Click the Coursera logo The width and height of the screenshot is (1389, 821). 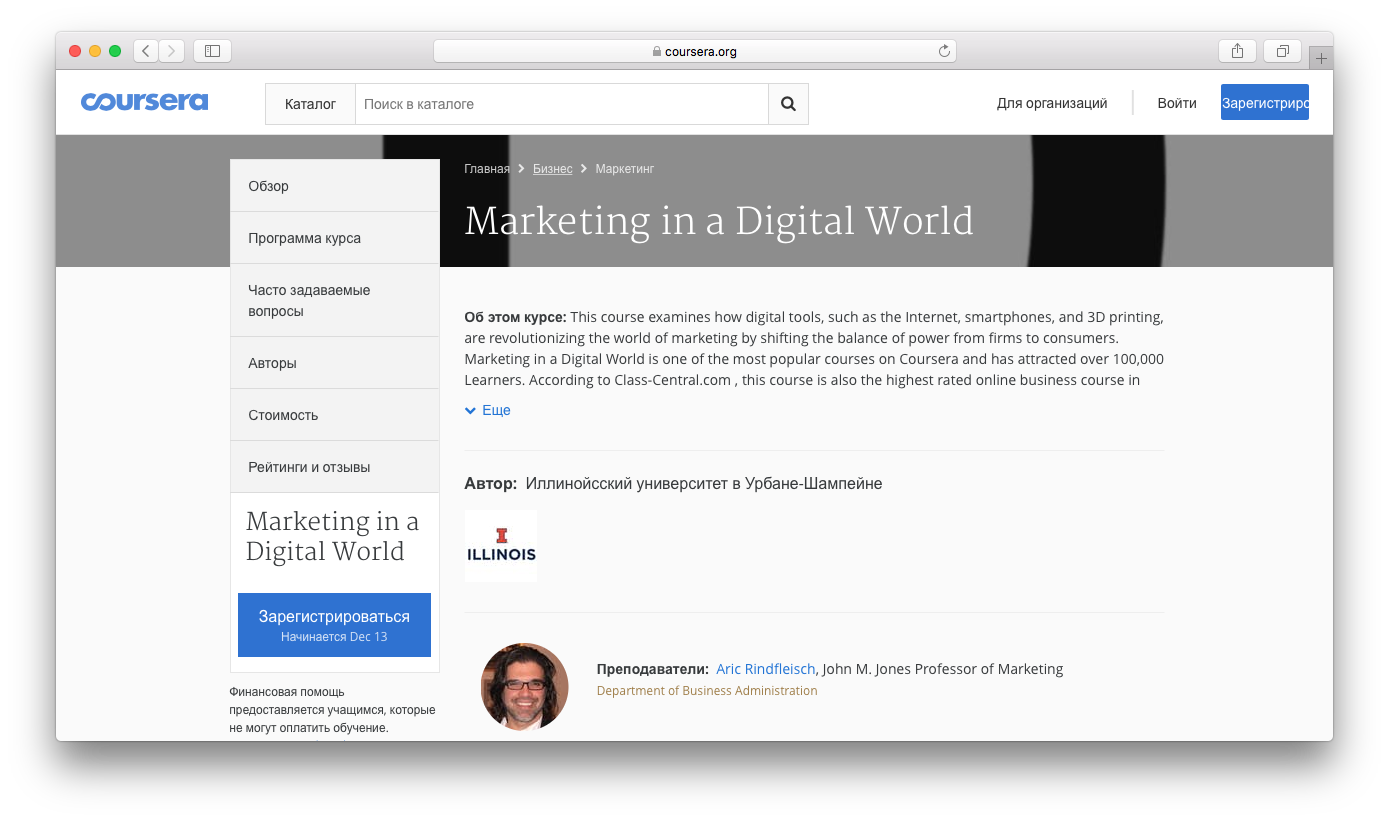pyautogui.click(x=145, y=102)
